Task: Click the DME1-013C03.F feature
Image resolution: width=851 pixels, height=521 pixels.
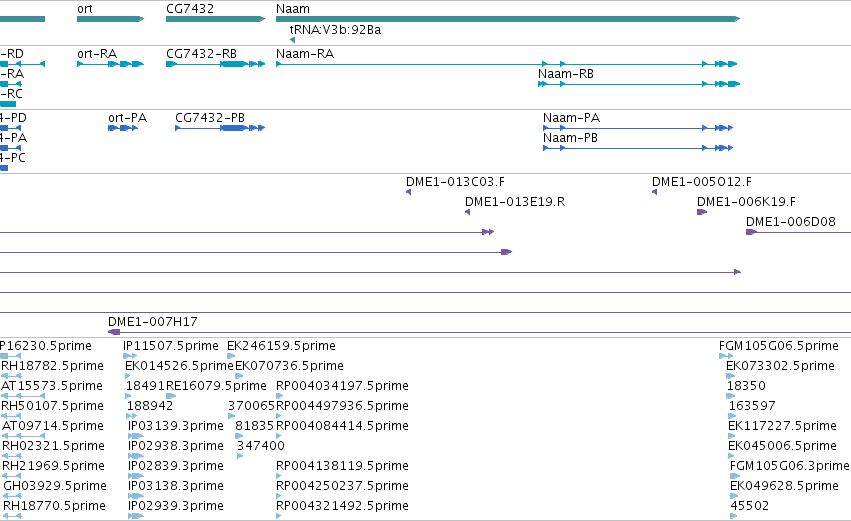Action: [x=455, y=182]
